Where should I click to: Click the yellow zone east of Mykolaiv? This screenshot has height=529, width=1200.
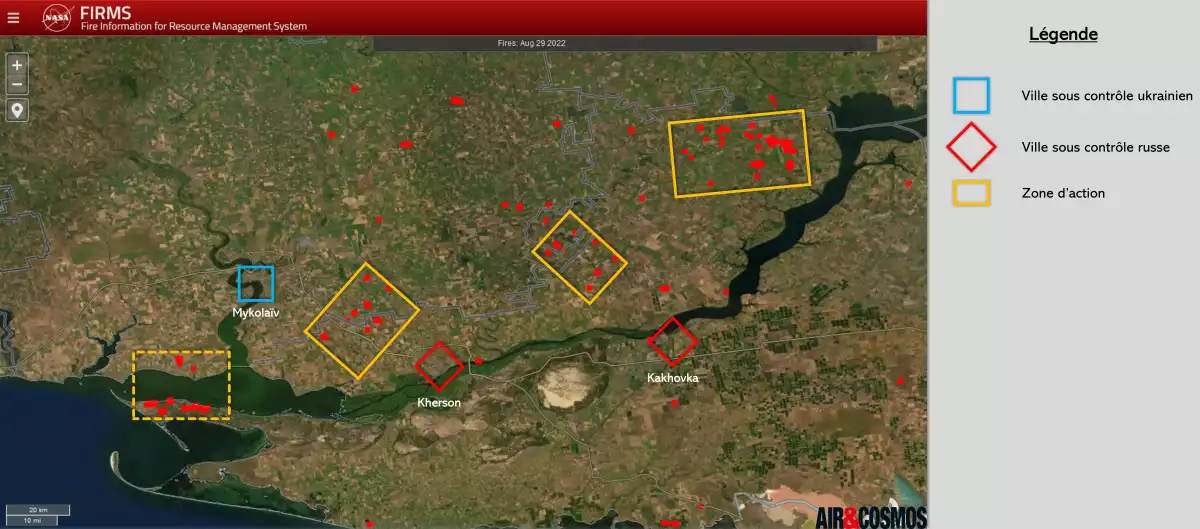[x=362, y=320]
